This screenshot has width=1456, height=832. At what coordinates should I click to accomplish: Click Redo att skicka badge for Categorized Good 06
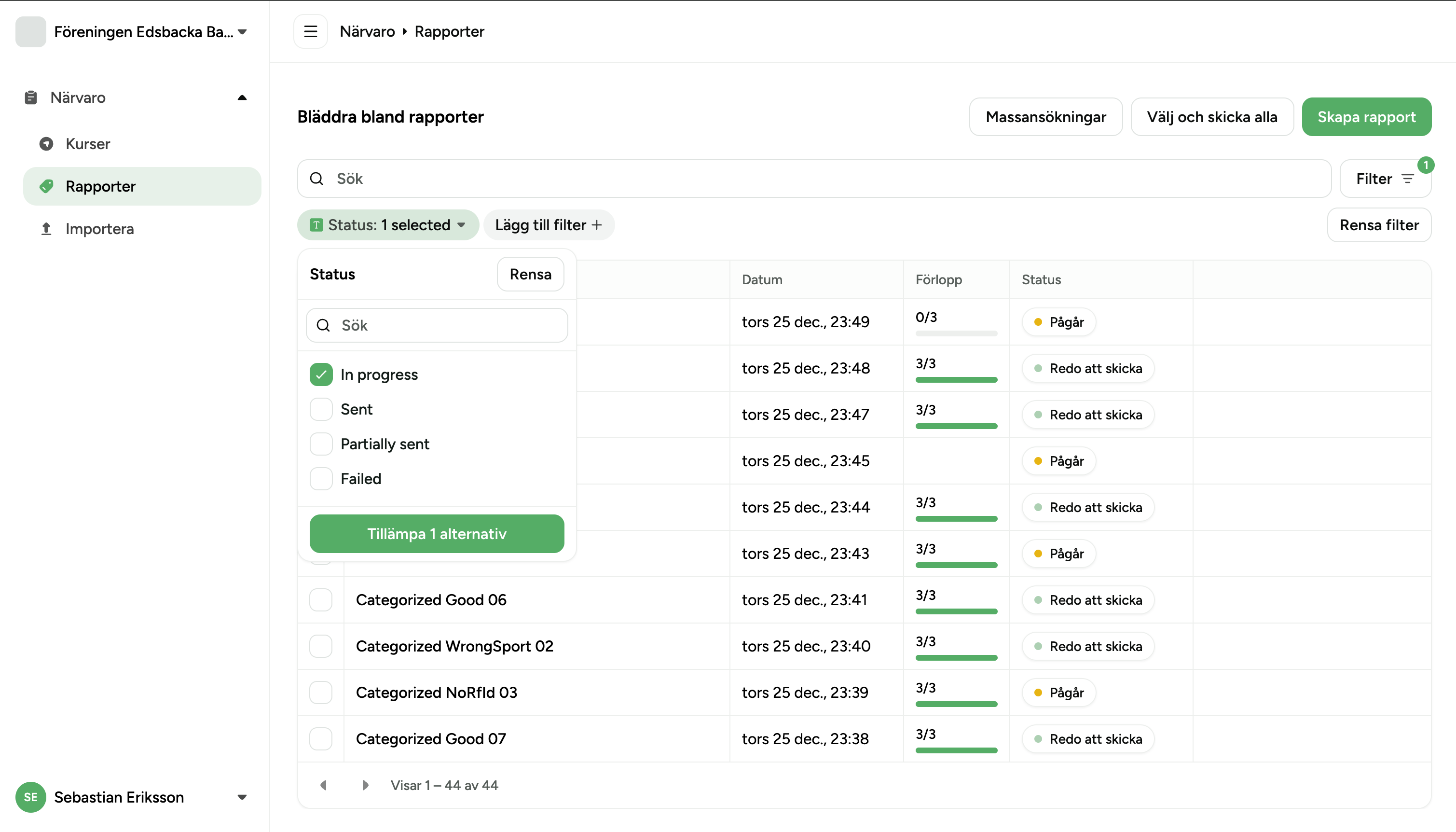1088,600
